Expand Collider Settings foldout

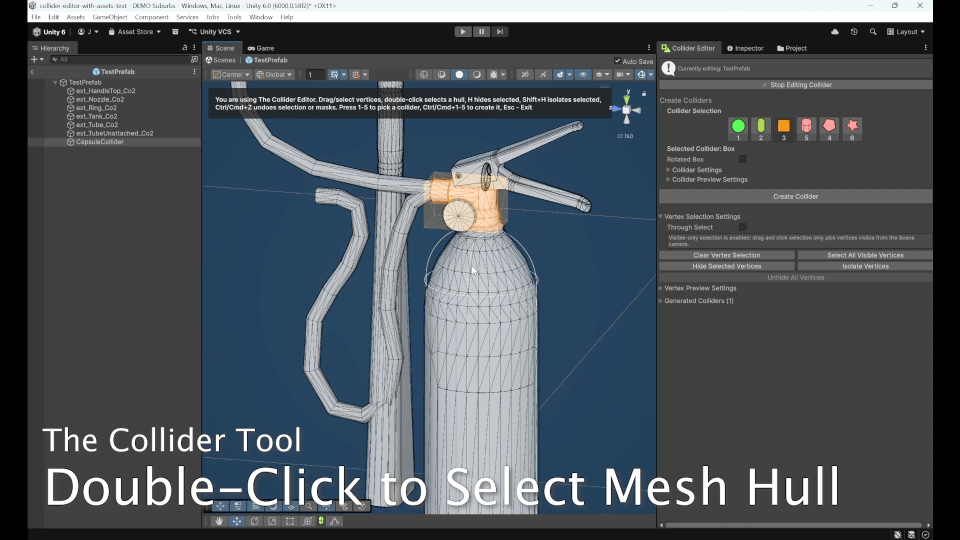pos(668,170)
